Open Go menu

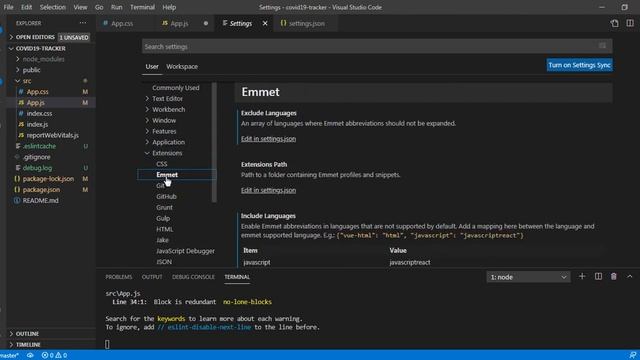[99, 7]
